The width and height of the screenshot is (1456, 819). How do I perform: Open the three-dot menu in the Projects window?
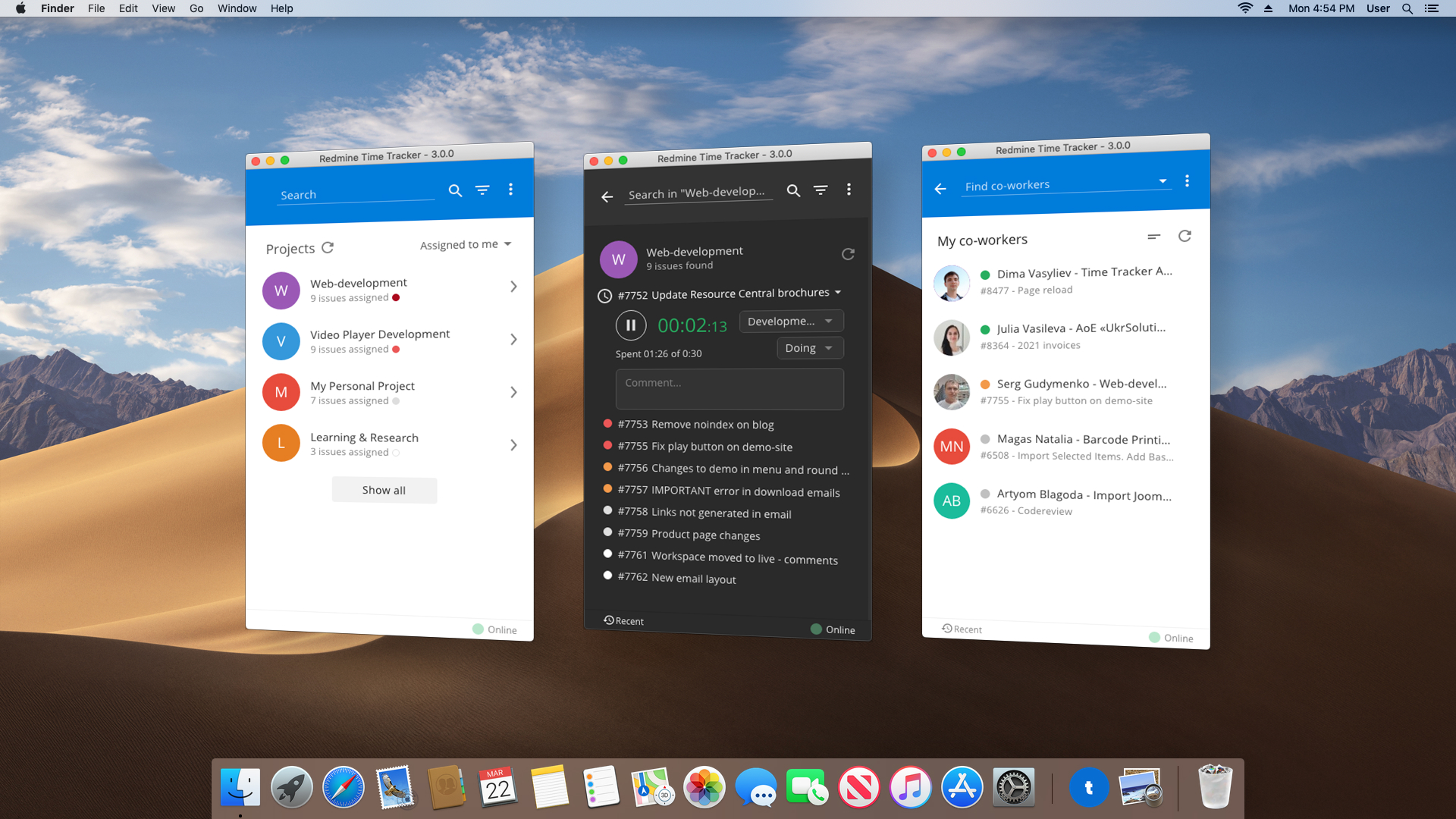pyautogui.click(x=510, y=189)
